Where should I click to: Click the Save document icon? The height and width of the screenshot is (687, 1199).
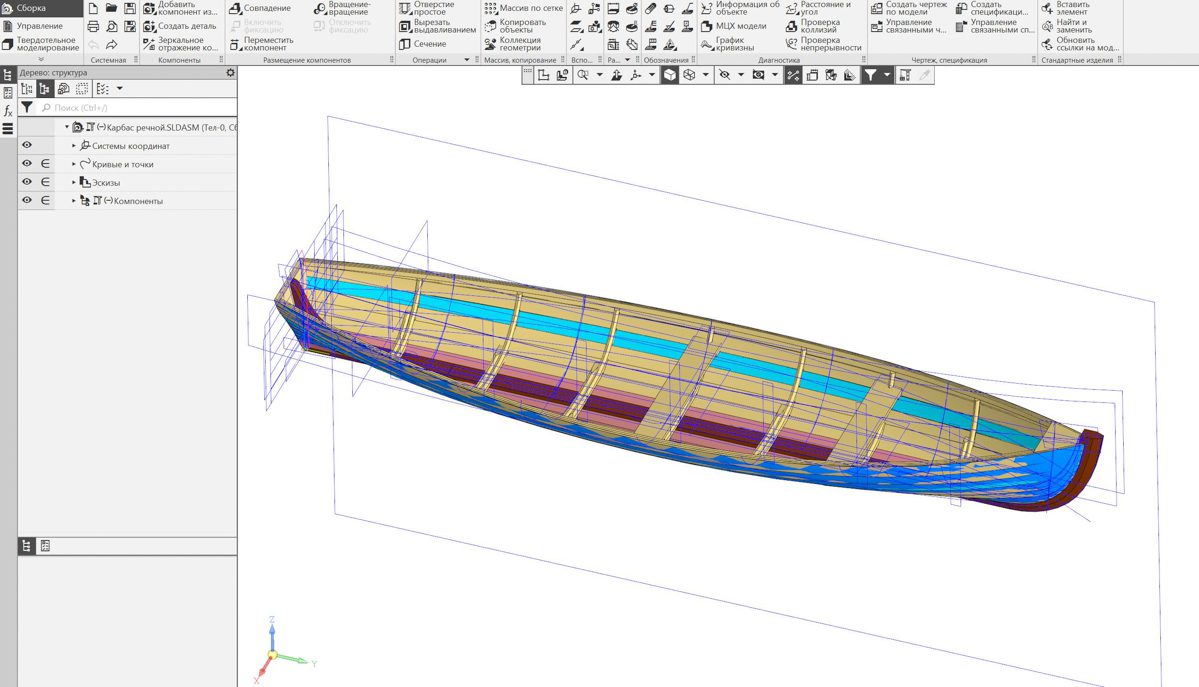pos(130,9)
